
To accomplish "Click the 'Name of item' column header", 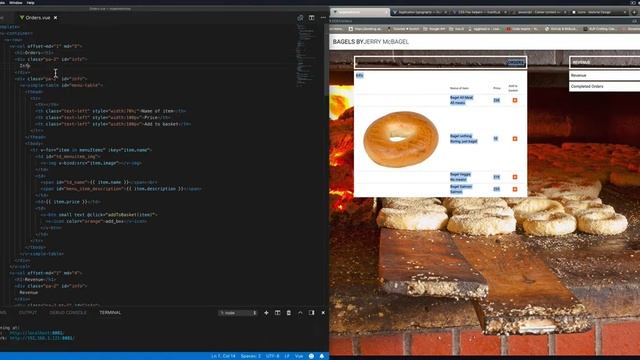I will click(459, 88).
